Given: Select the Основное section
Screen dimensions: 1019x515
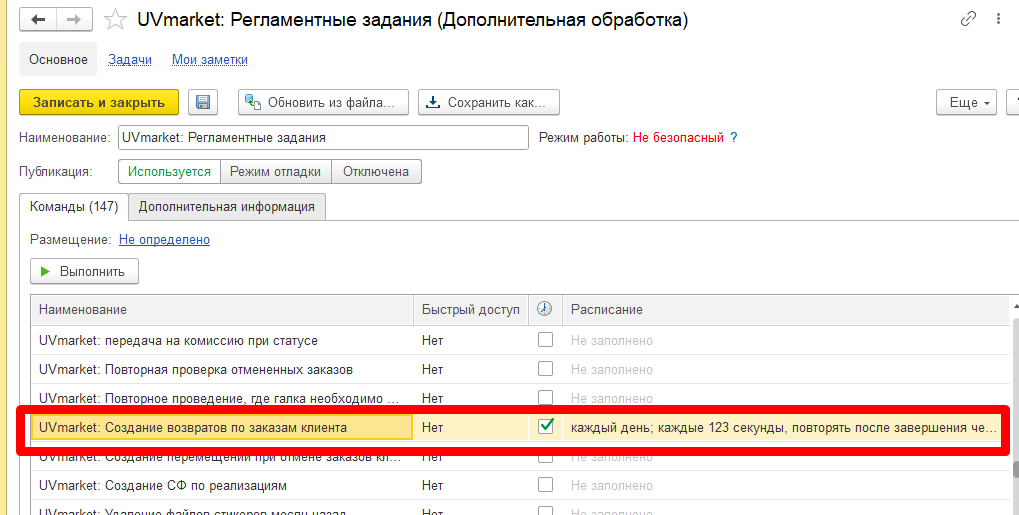Looking at the screenshot, I should pyautogui.click(x=58, y=59).
